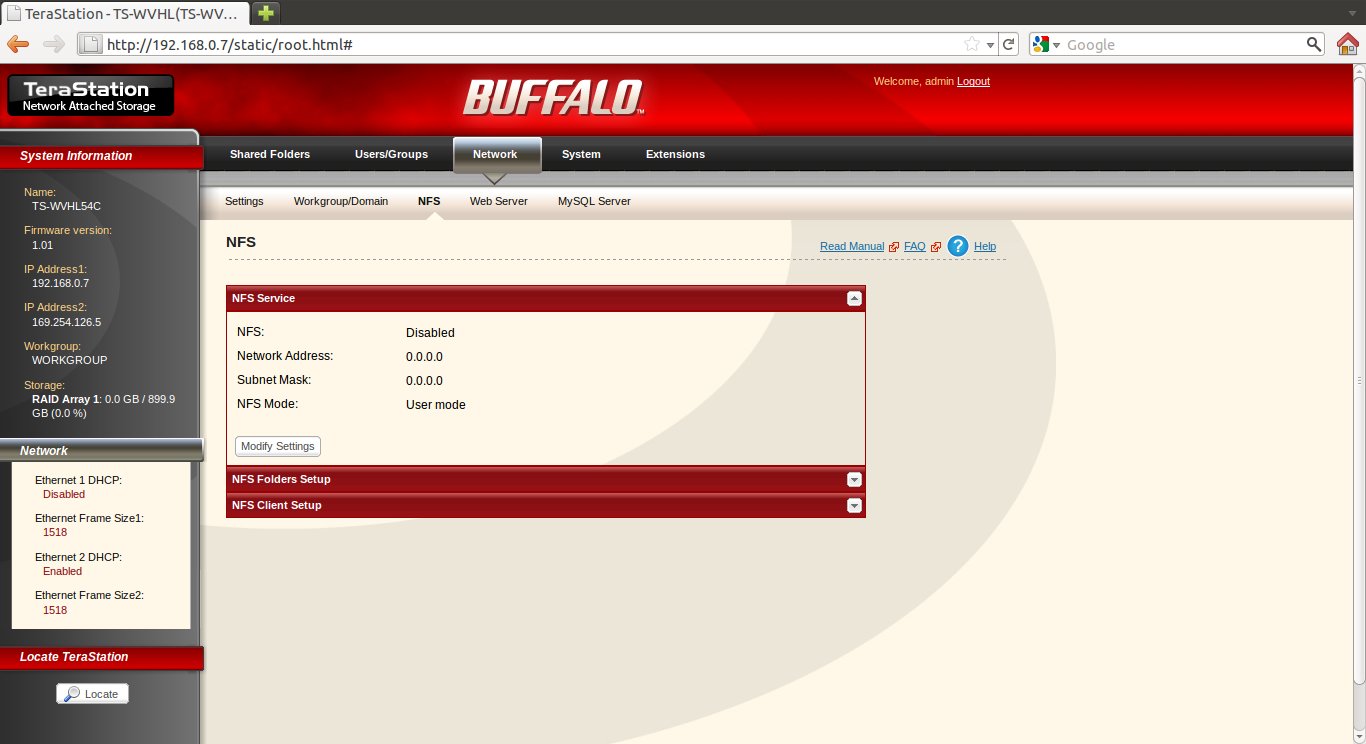1366x744 pixels.
Task: Click the device name TS-WVHL54C
Action: [x=67, y=206]
